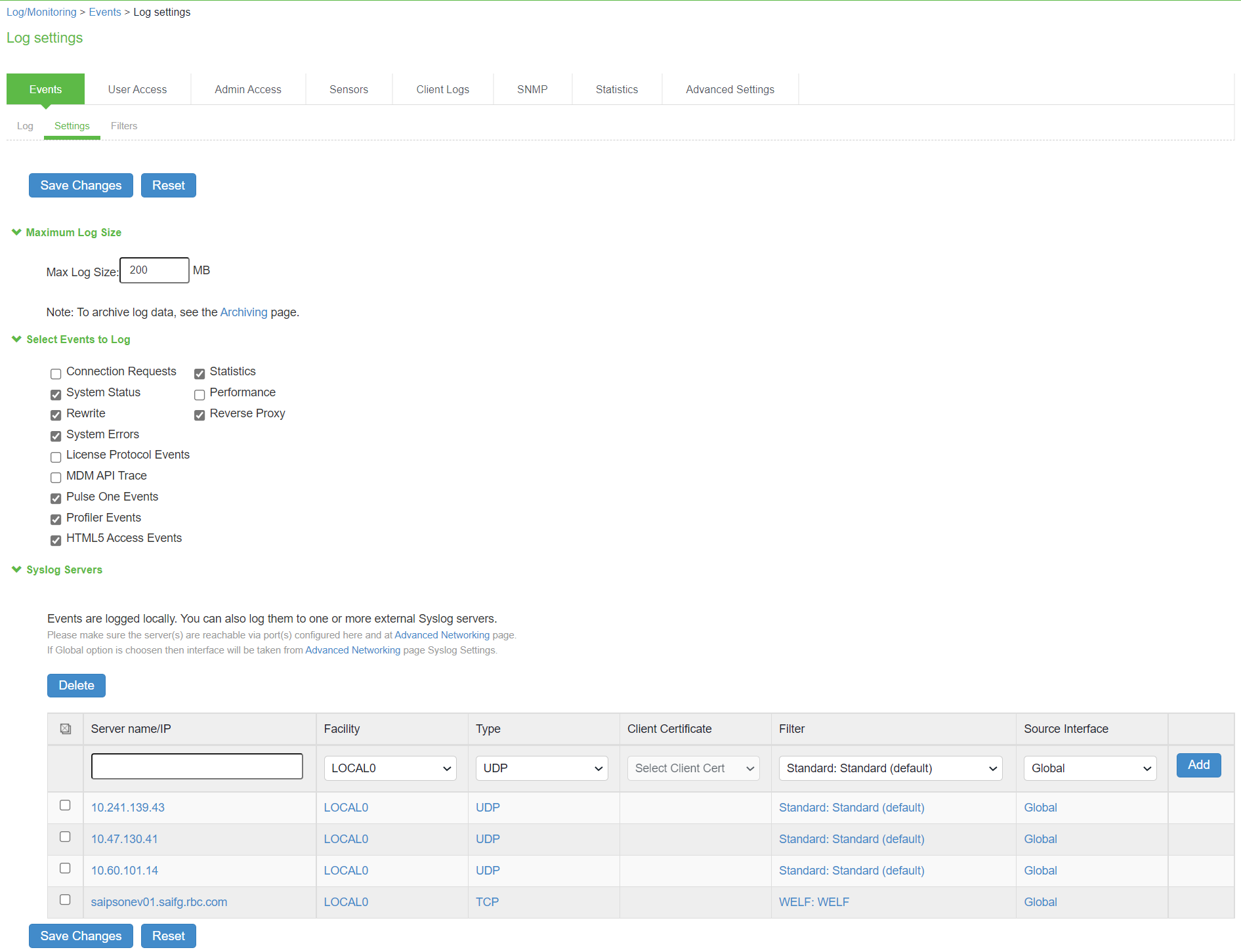Viewport: 1241px width, 952px height.
Task: Click the Save Changes button
Action: (x=81, y=185)
